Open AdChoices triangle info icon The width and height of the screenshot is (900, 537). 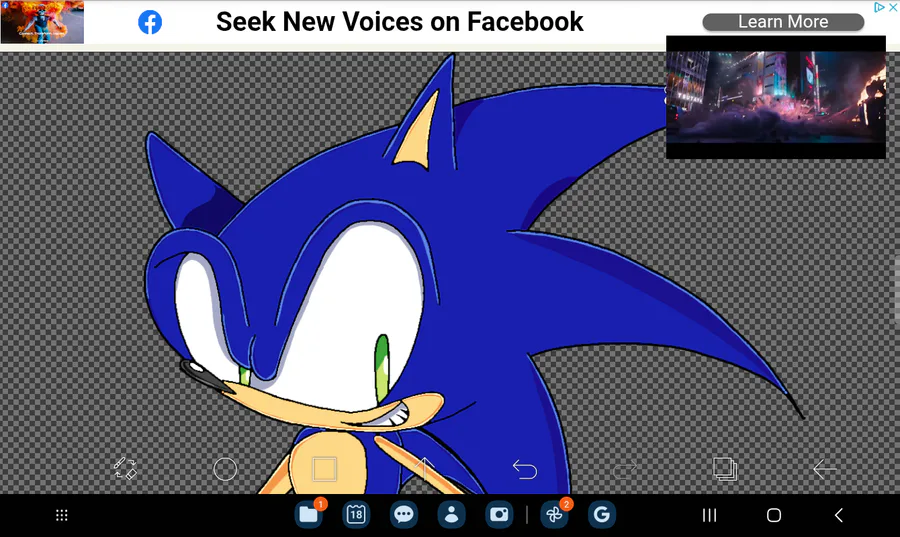[x=879, y=7]
